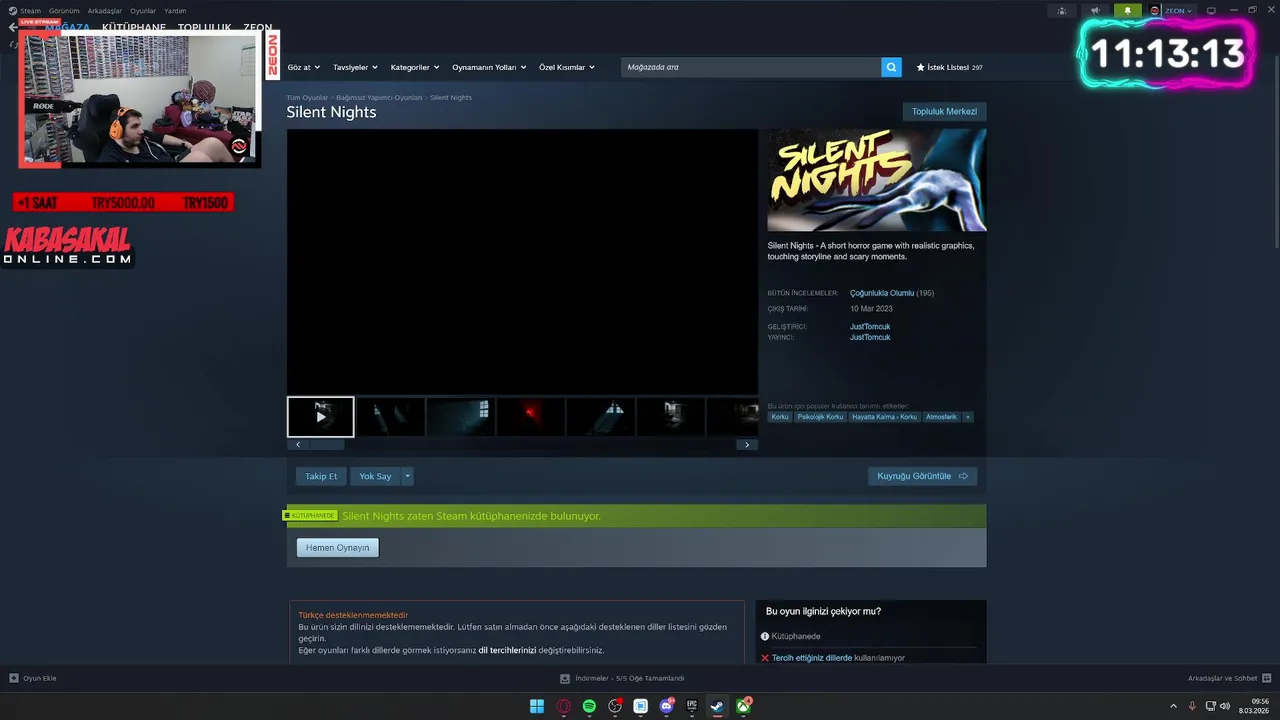Open Arkadaşlar ve Sohbet chat icon

[x=1267, y=678]
